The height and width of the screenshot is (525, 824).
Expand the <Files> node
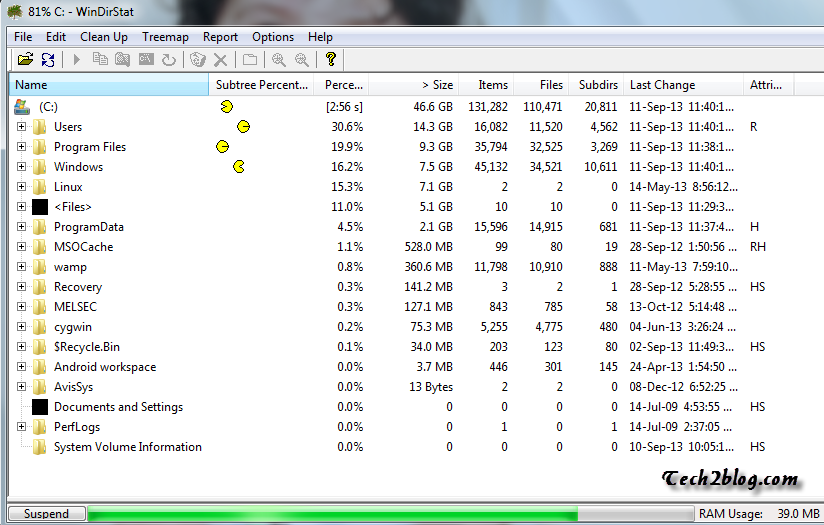coord(21,207)
